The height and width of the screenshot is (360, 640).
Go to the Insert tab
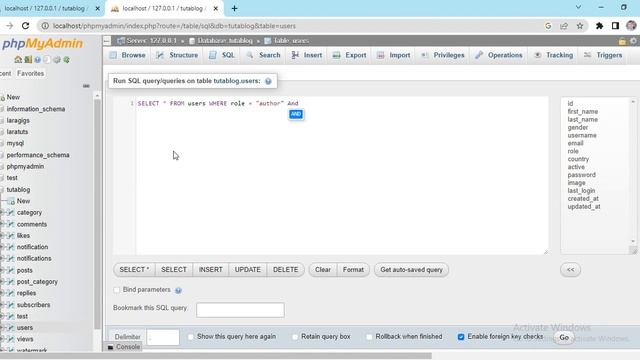click(307, 55)
